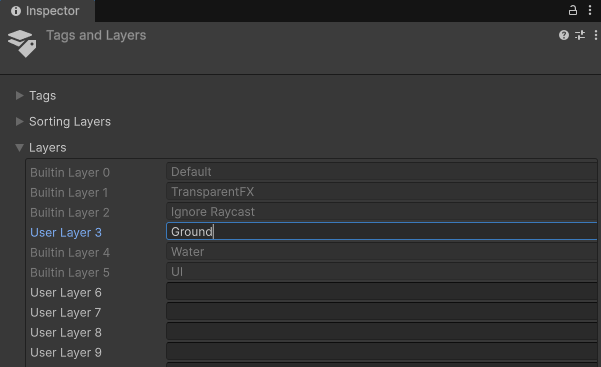Click the empty User Layer 8 field
Viewport: 601px width, 367px height.
click(382, 331)
